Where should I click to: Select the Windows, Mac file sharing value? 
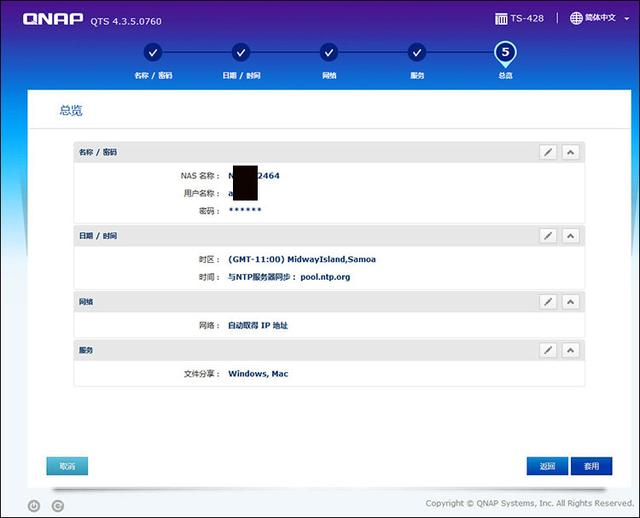[258, 373]
